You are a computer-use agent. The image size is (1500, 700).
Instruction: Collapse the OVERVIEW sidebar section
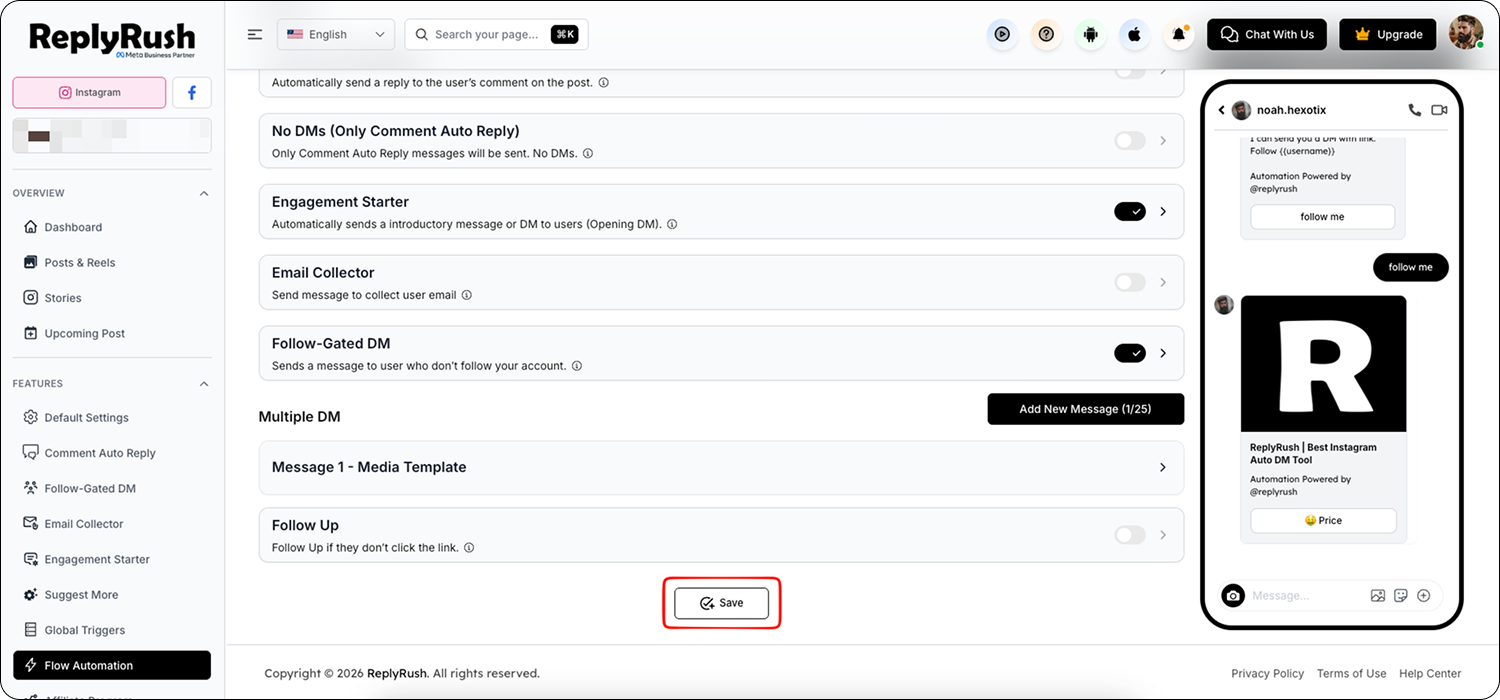click(204, 193)
